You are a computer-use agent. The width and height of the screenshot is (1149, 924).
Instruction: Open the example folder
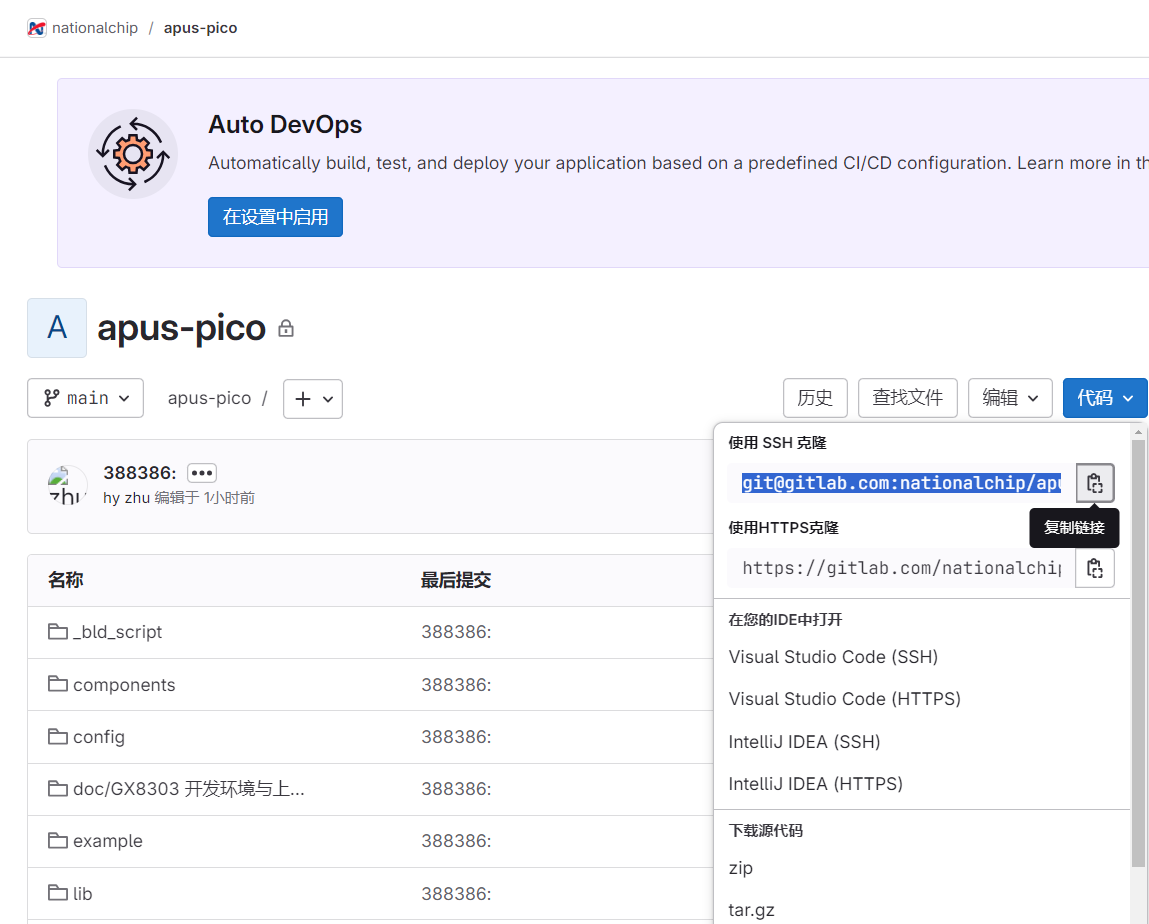click(x=108, y=840)
